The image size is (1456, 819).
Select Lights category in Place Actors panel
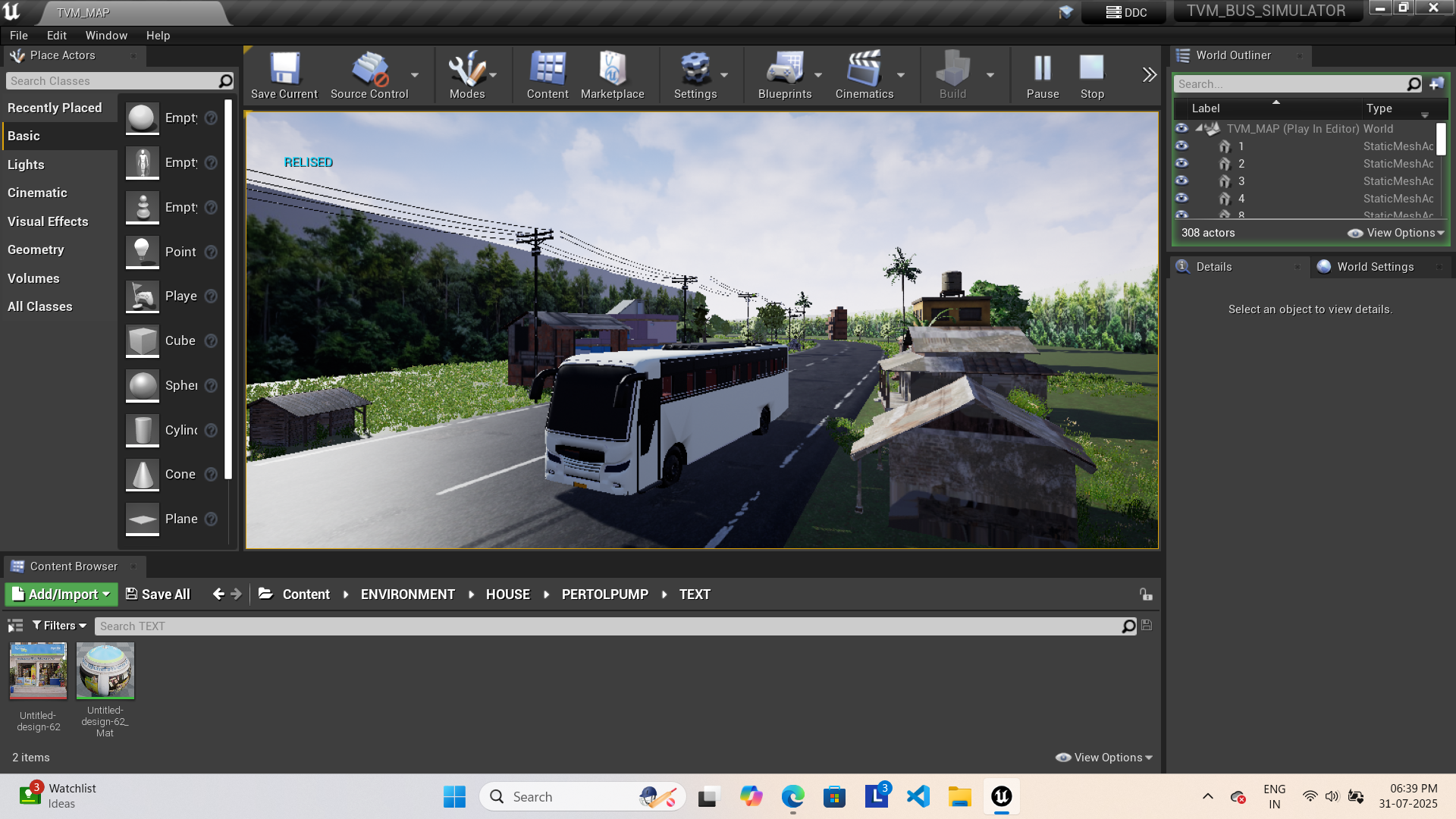(x=27, y=165)
